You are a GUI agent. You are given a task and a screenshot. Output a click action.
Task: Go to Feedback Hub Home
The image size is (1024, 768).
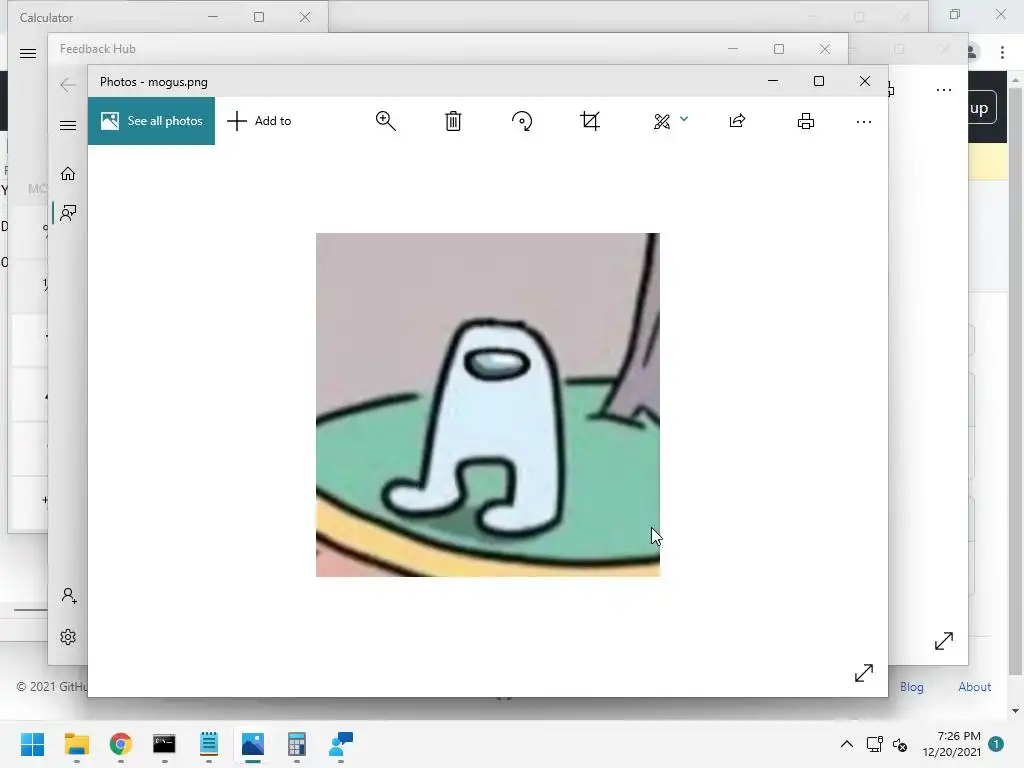[68, 173]
